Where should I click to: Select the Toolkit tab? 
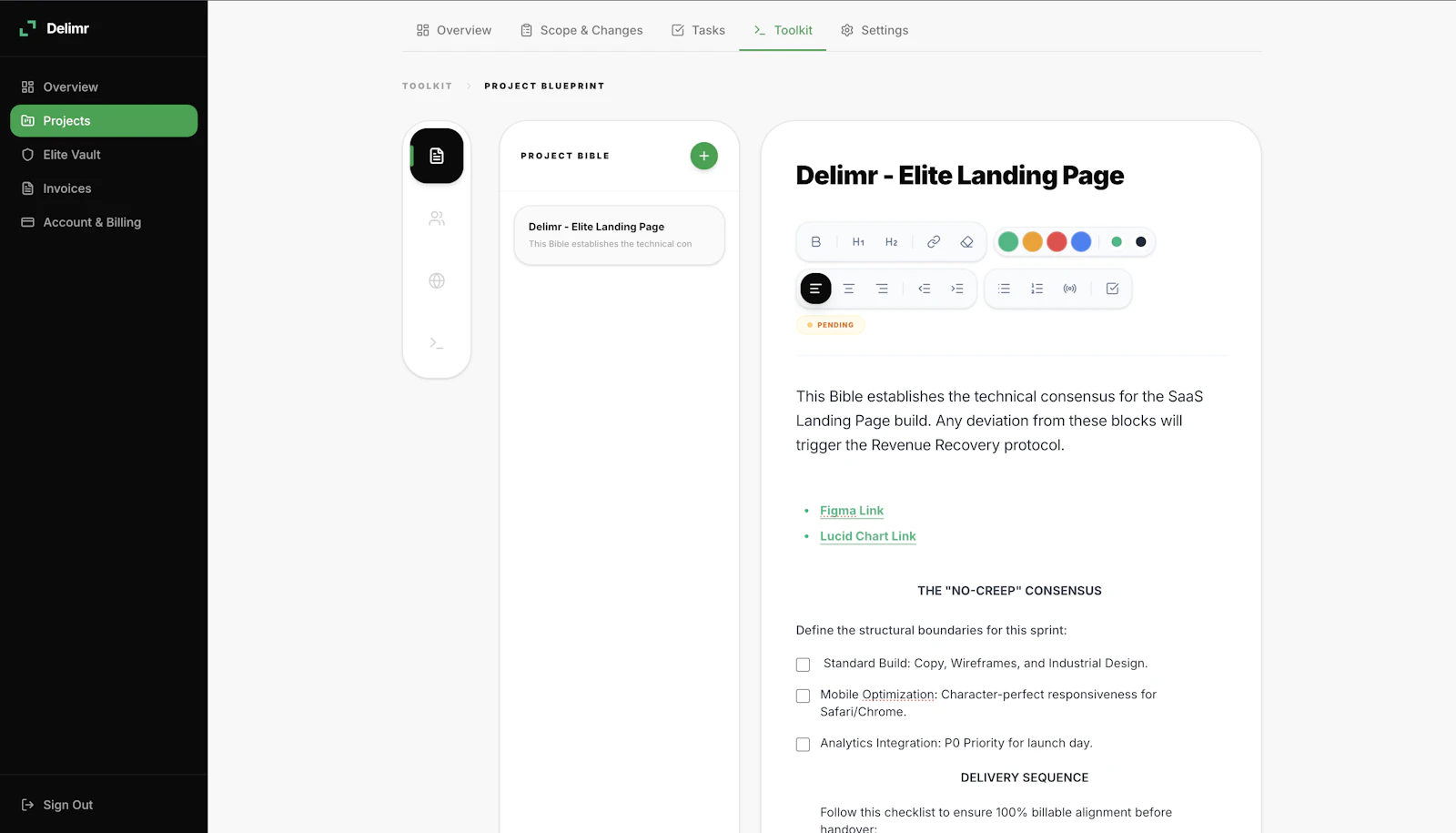(783, 30)
